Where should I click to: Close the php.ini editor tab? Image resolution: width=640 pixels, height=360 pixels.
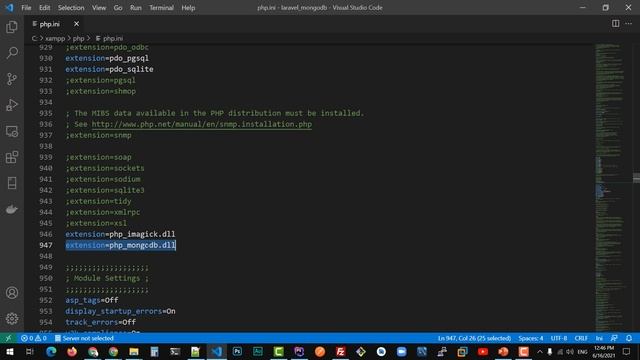(x=76, y=24)
